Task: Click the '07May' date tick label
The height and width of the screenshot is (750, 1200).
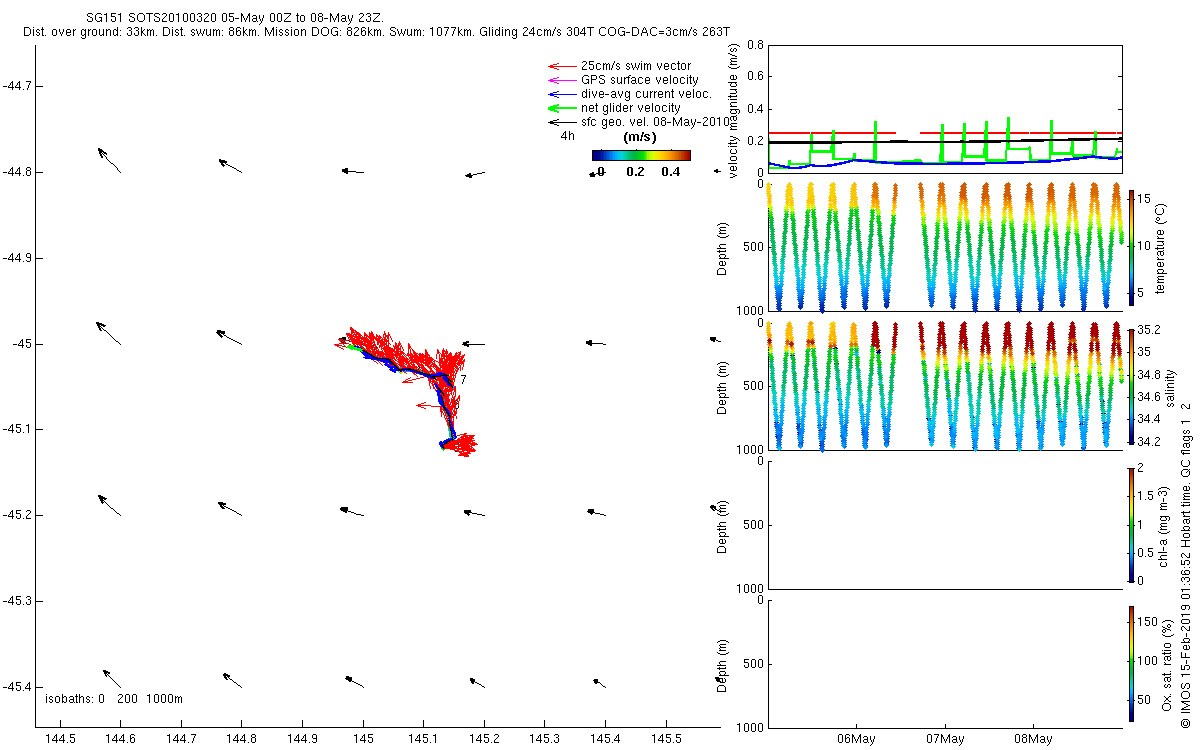Action: (945, 739)
